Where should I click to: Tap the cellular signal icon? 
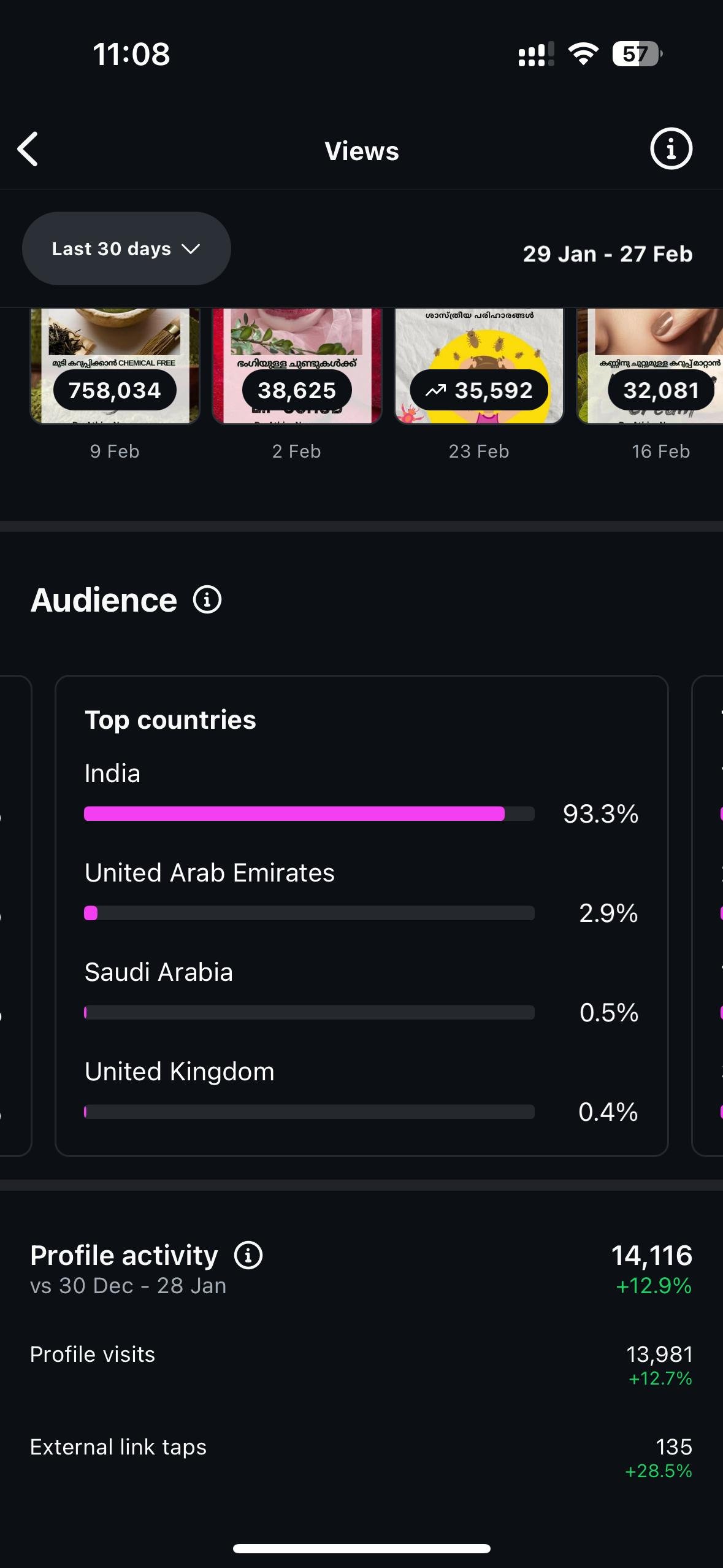point(536,54)
